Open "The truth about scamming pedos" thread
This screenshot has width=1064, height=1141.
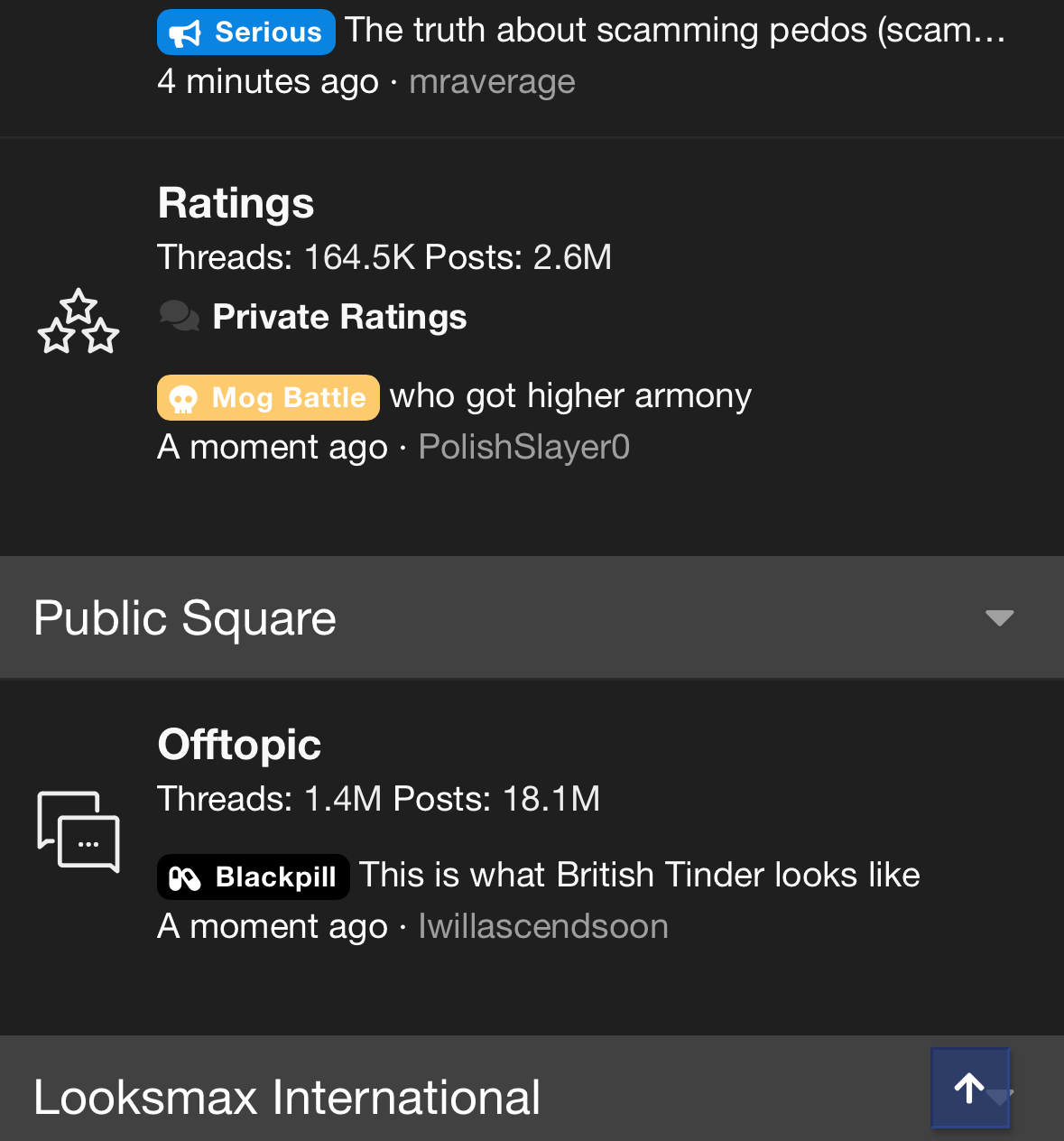[x=674, y=31]
